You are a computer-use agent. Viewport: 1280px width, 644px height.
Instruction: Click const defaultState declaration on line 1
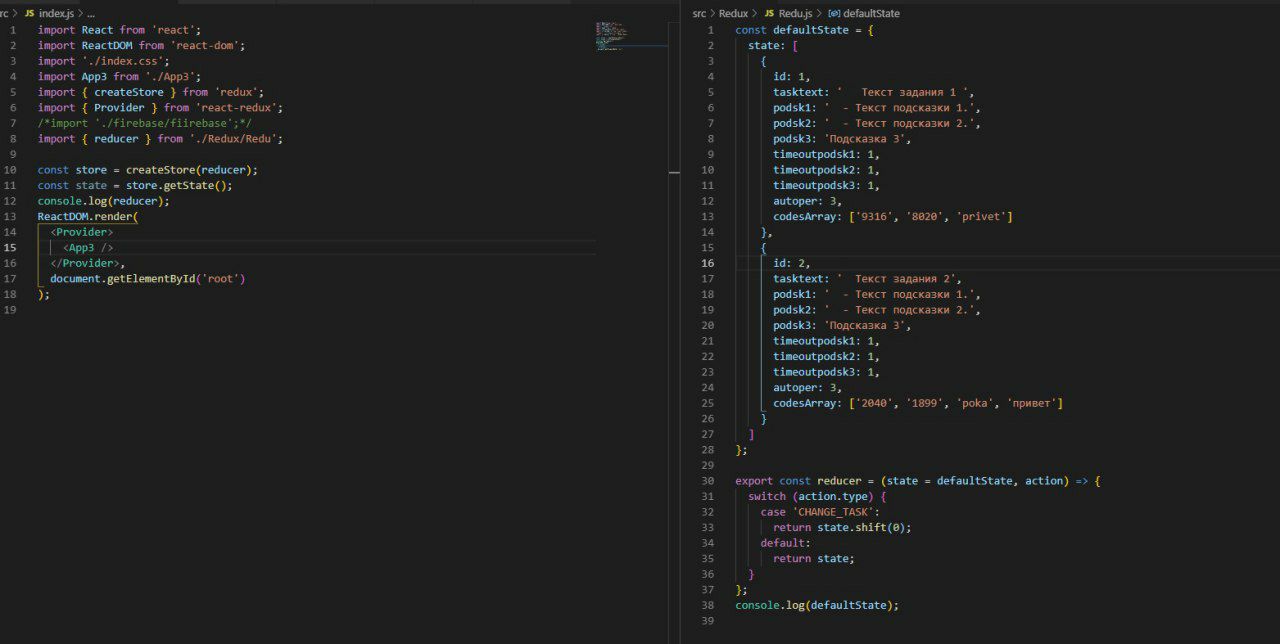[805, 30]
